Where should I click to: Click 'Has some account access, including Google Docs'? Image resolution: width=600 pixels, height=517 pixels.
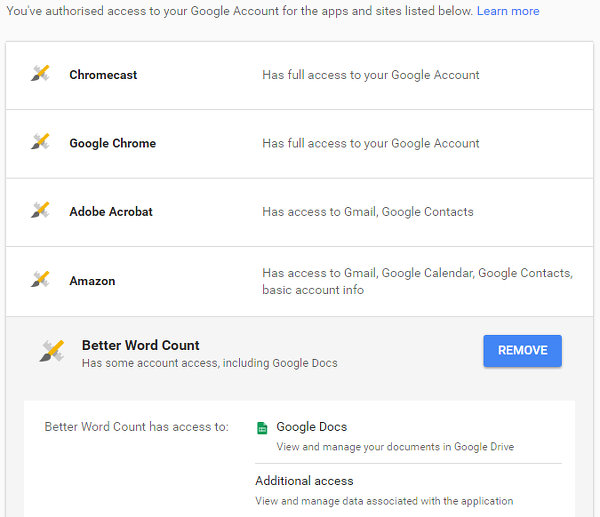(x=210, y=363)
